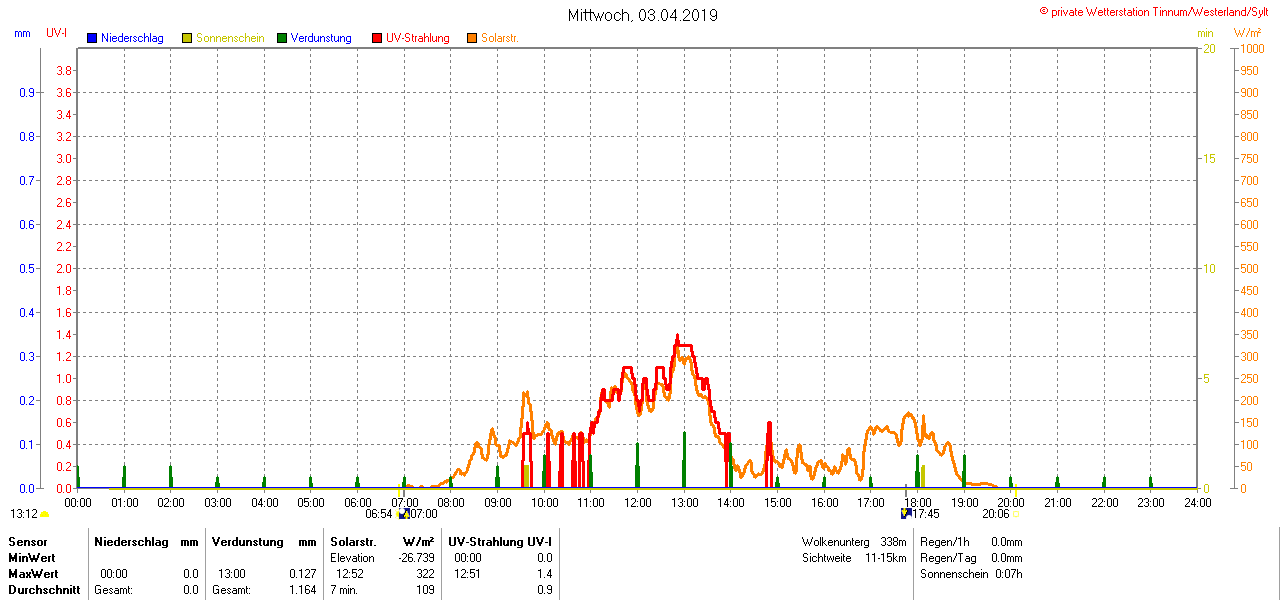The height and width of the screenshot is (600, 1280).
Task: Select the UV-Strahlung legend label
Action: pyautogui.click(x=418, y=38)
